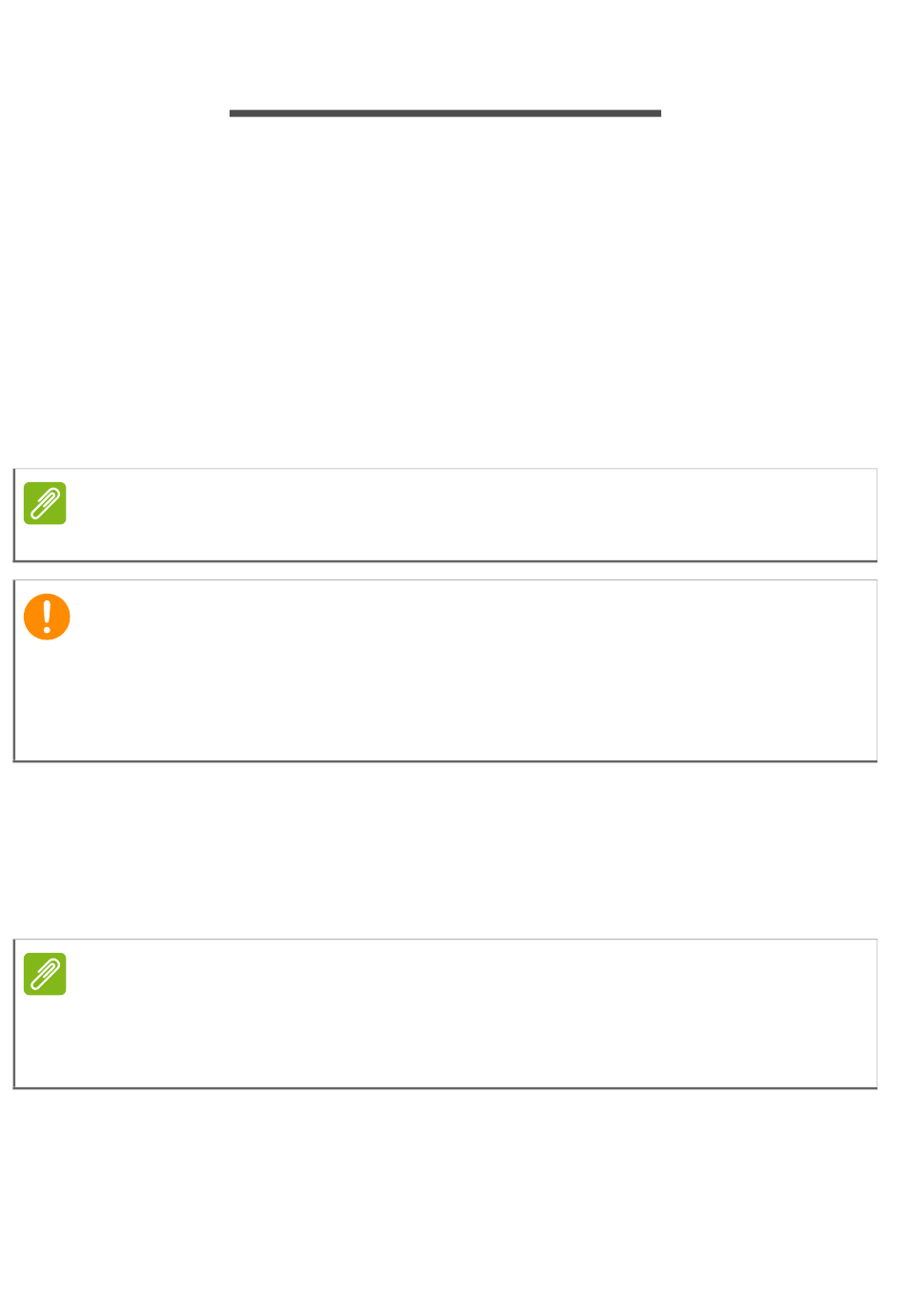Click the left border of the warning box

tap(14, 672)
